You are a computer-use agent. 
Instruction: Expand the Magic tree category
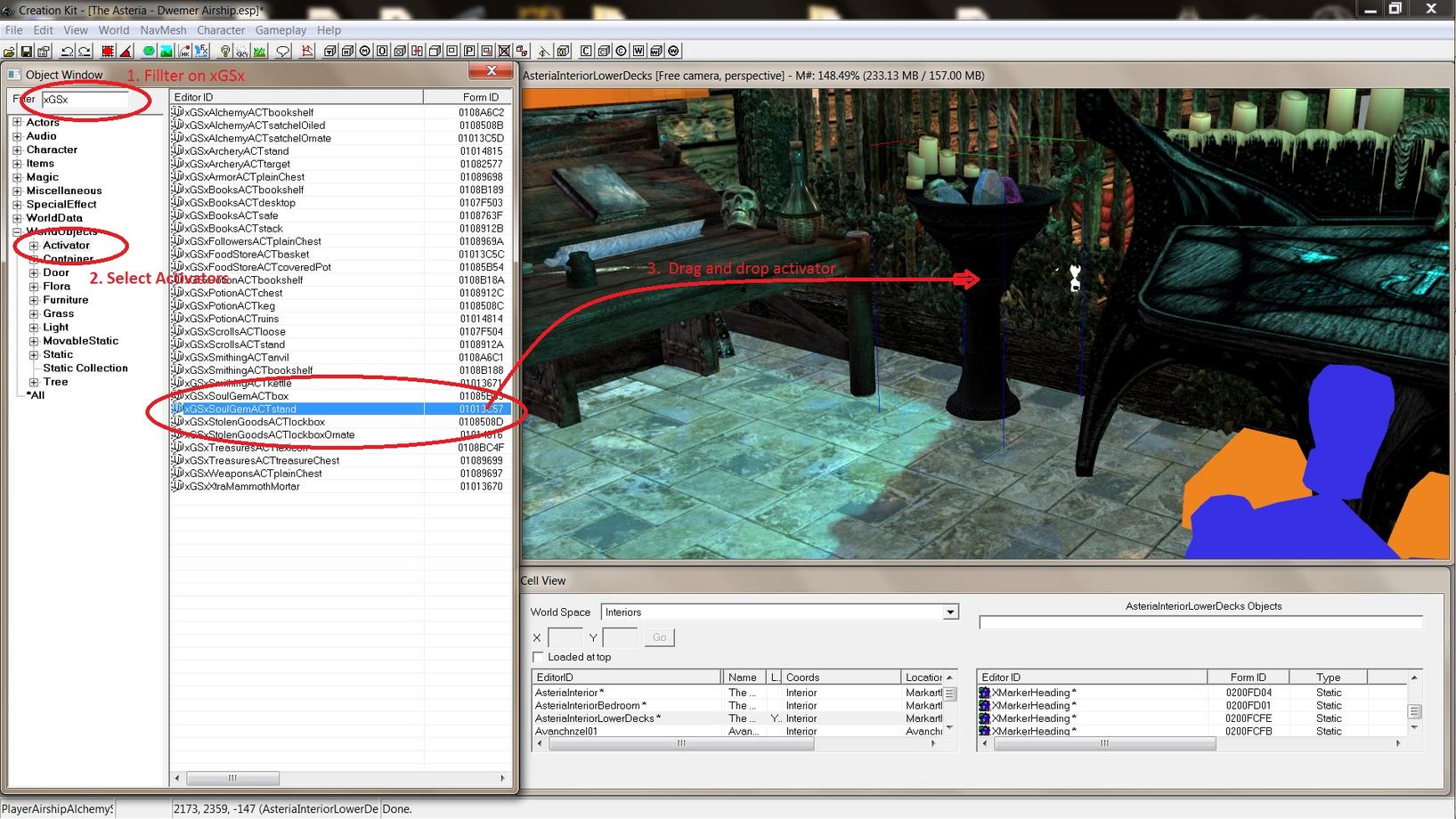(x=17, y=177)
